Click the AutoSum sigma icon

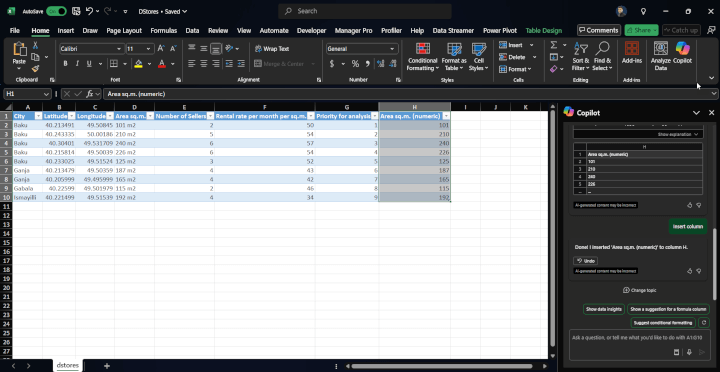(x=554, y=45)
